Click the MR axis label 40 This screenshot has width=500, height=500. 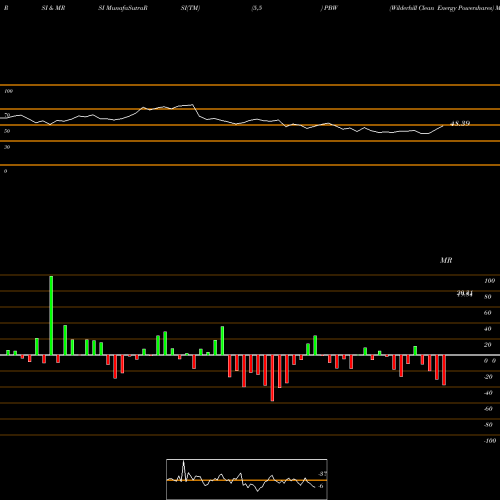coord(488,329)
